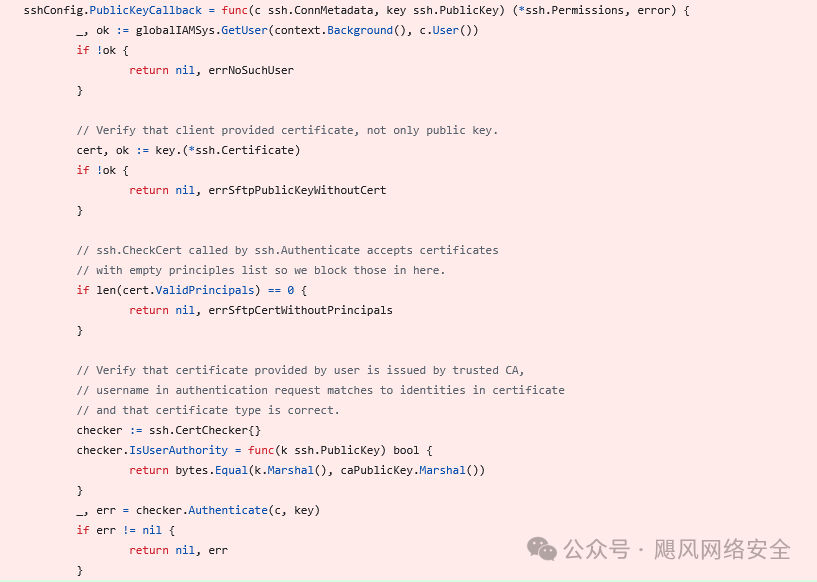This screenshot has width=817, height=582.
Task: Click the WeChat logo in the watermark
Action: (x=543, y=548)
